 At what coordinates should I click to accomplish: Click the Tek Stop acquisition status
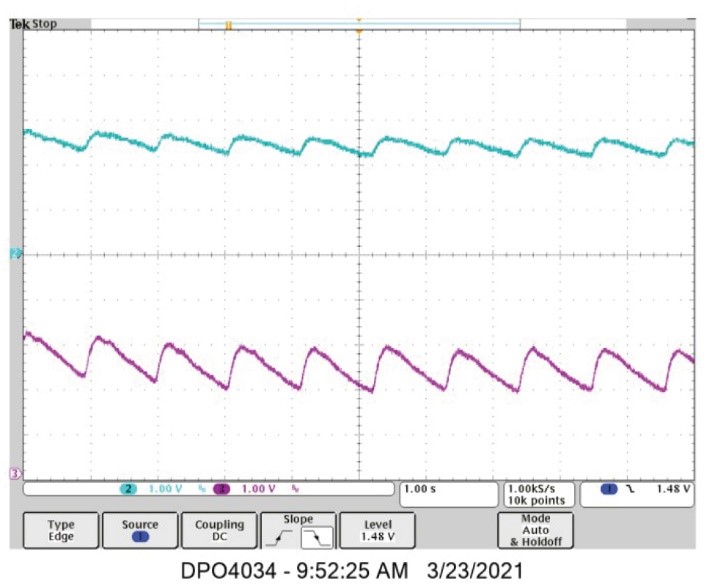click(x=34, y=24)
